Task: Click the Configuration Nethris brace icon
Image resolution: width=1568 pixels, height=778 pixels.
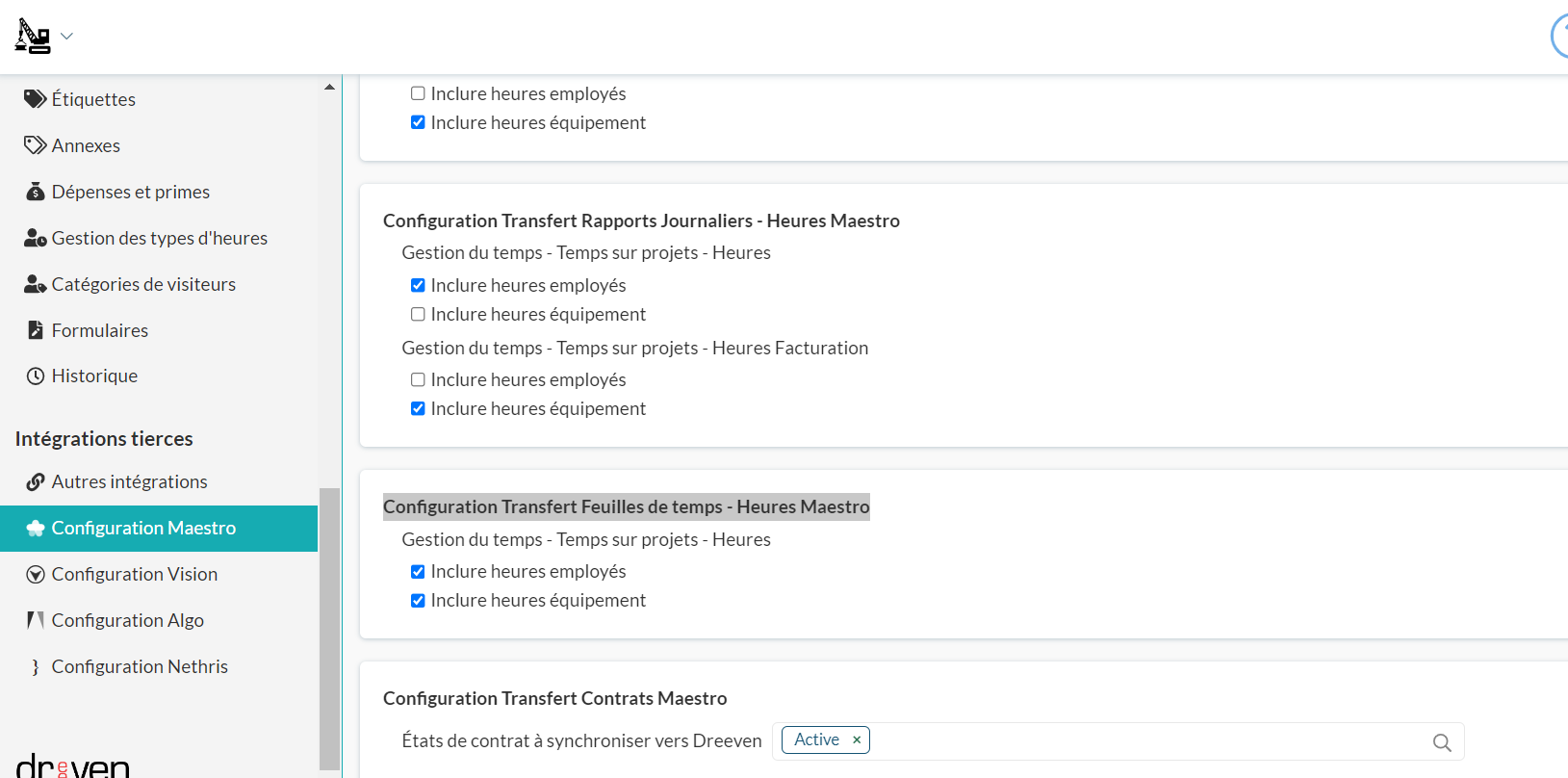Action: click(36, 666)
